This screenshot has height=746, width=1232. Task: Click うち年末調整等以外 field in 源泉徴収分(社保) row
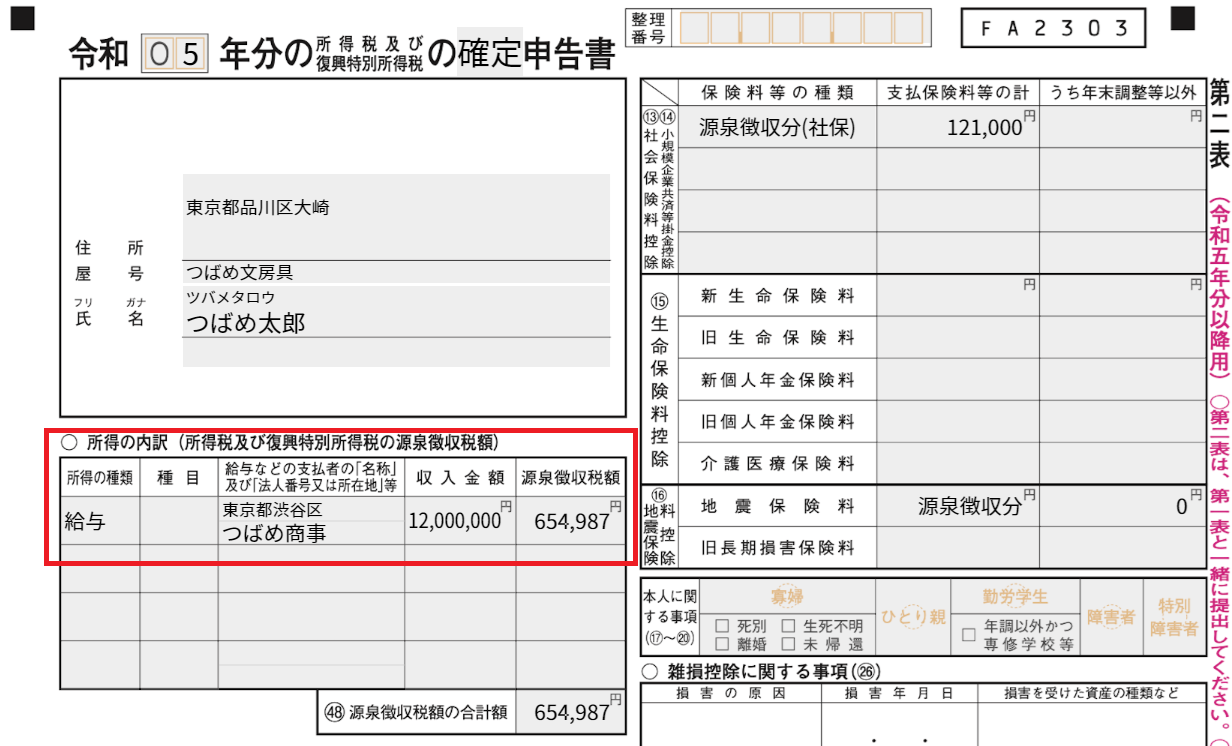click(1122, 128)
